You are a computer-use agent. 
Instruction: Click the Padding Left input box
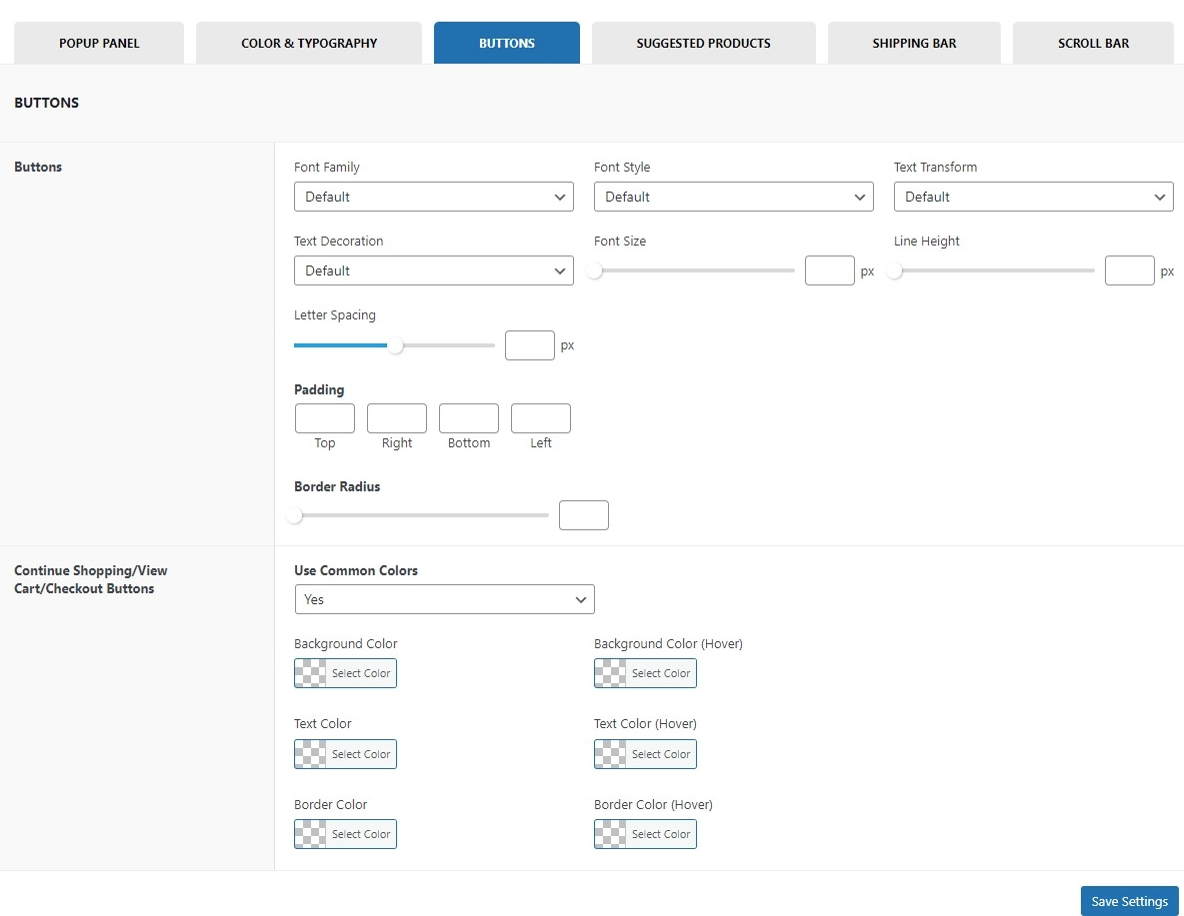tap(541, 418)
